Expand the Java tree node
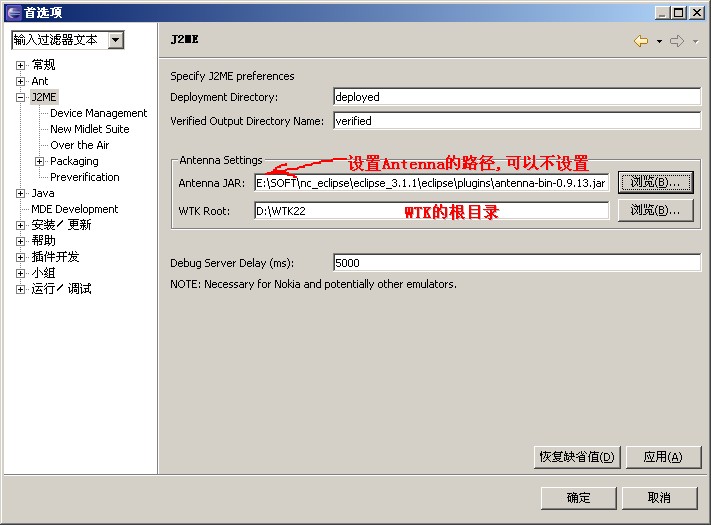 20,194
